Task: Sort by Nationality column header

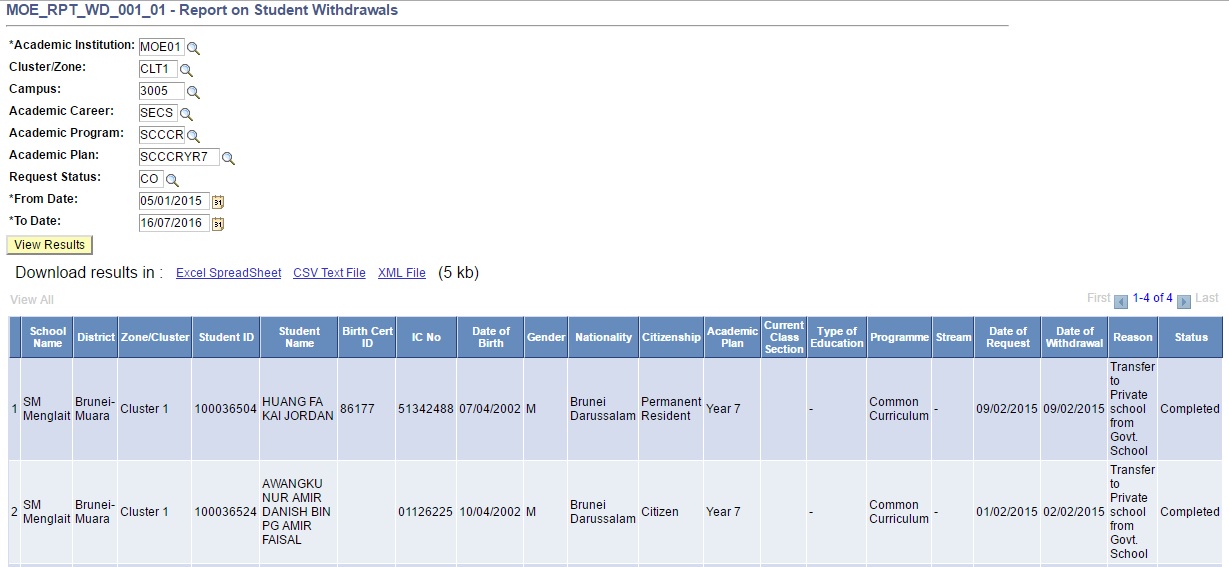Action: click(x=603, y=338)
